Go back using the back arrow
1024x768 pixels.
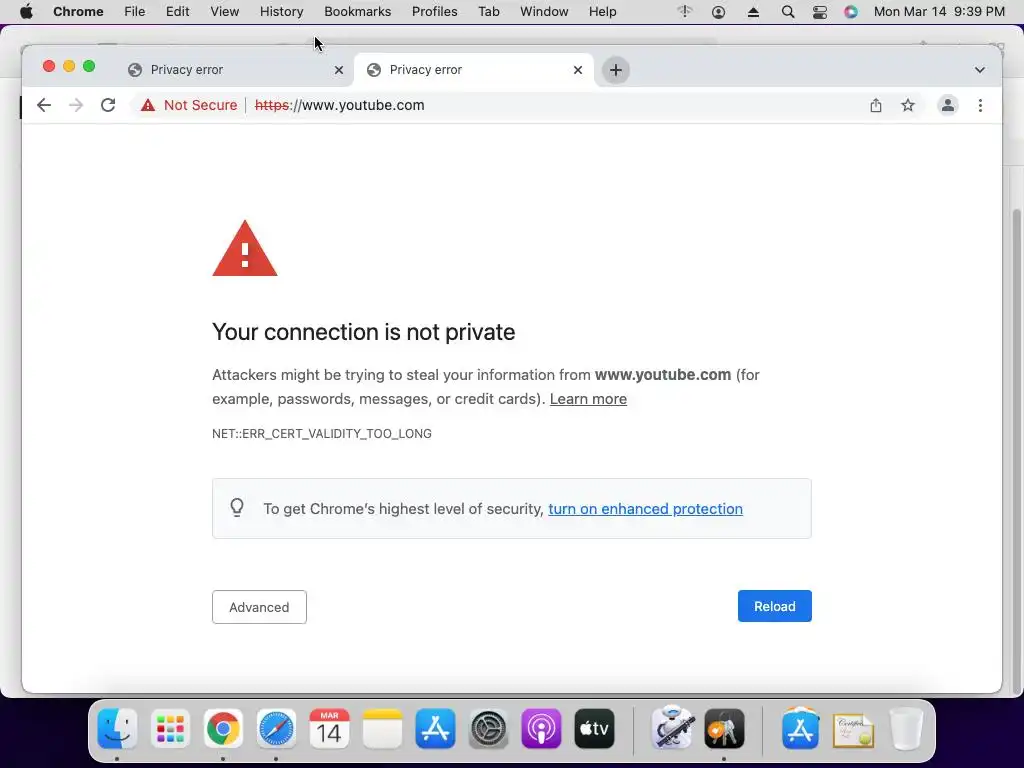point(44,105)
